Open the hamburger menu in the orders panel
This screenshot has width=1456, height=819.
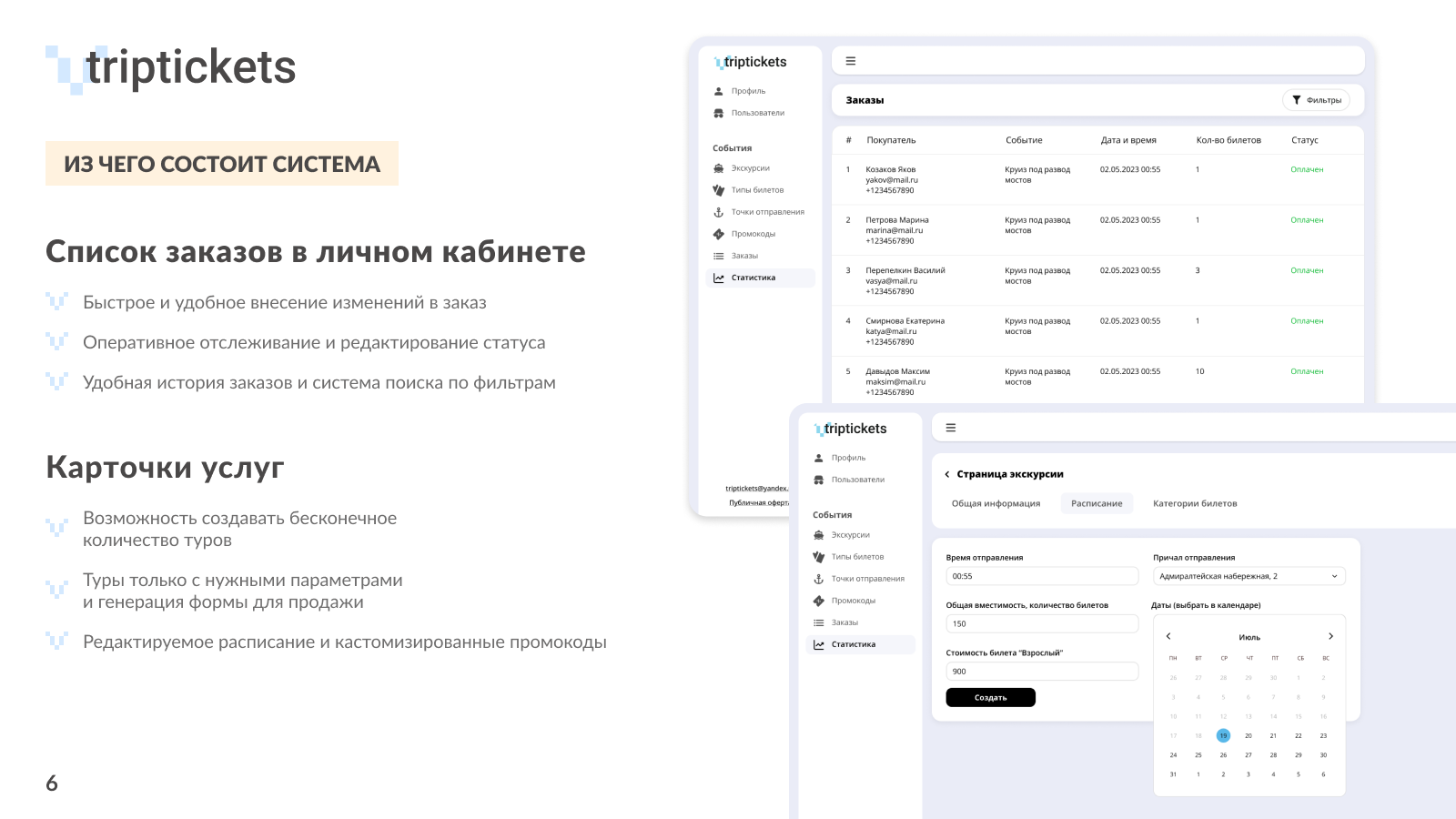(x=851, y=61)
